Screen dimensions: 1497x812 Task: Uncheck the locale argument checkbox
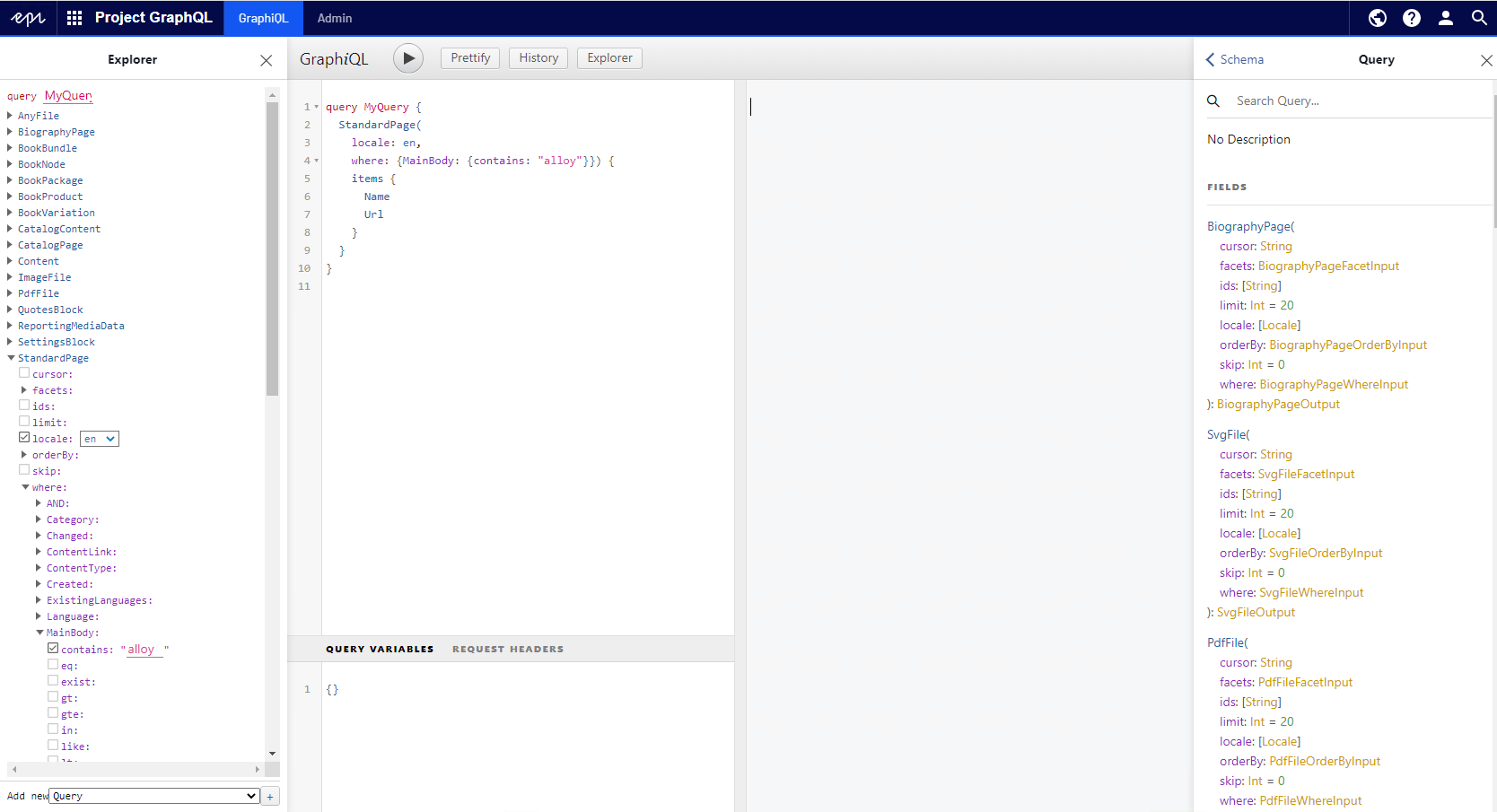tap(24, 438)
